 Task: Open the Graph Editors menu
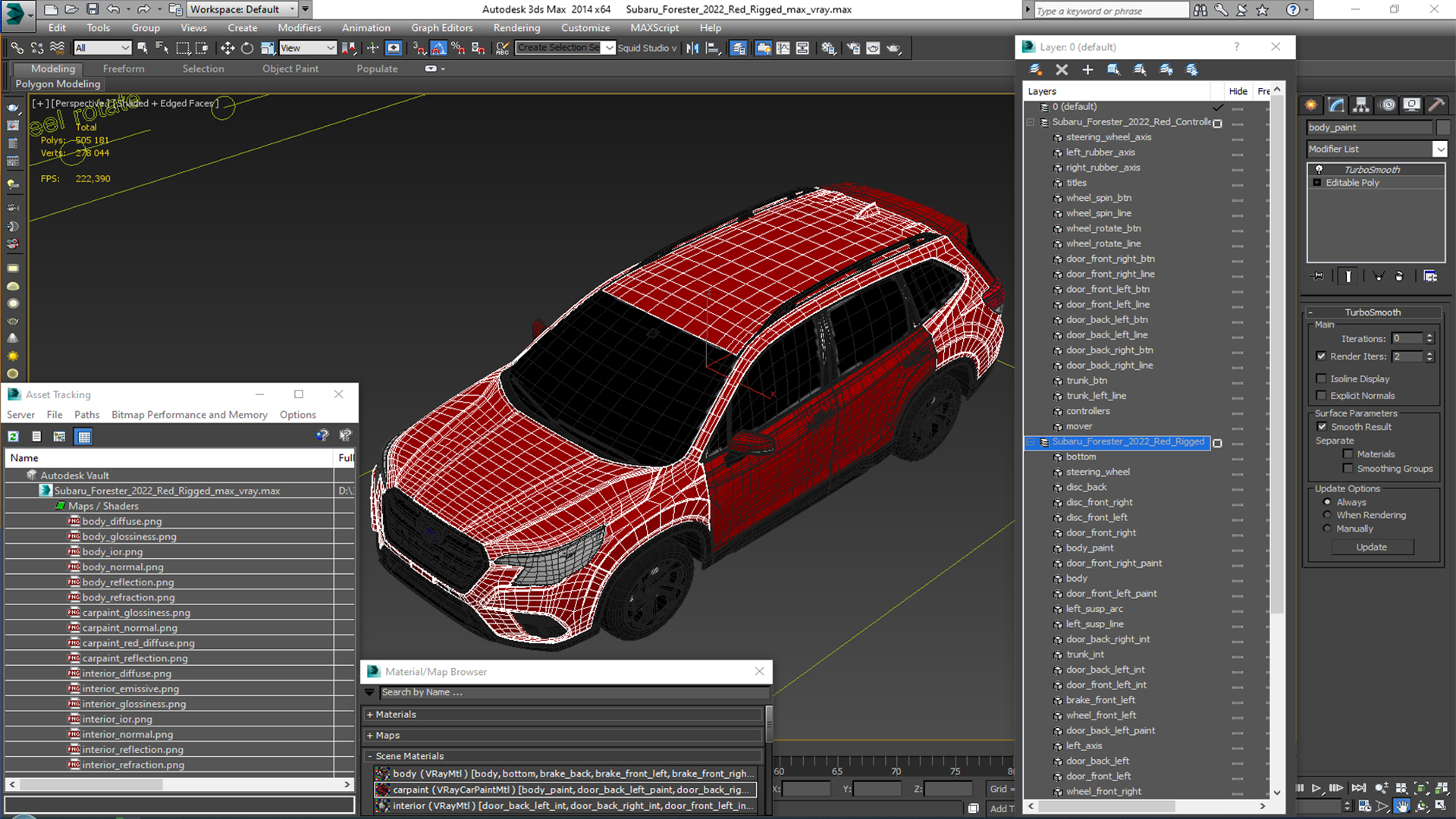[x=442, y=28]
